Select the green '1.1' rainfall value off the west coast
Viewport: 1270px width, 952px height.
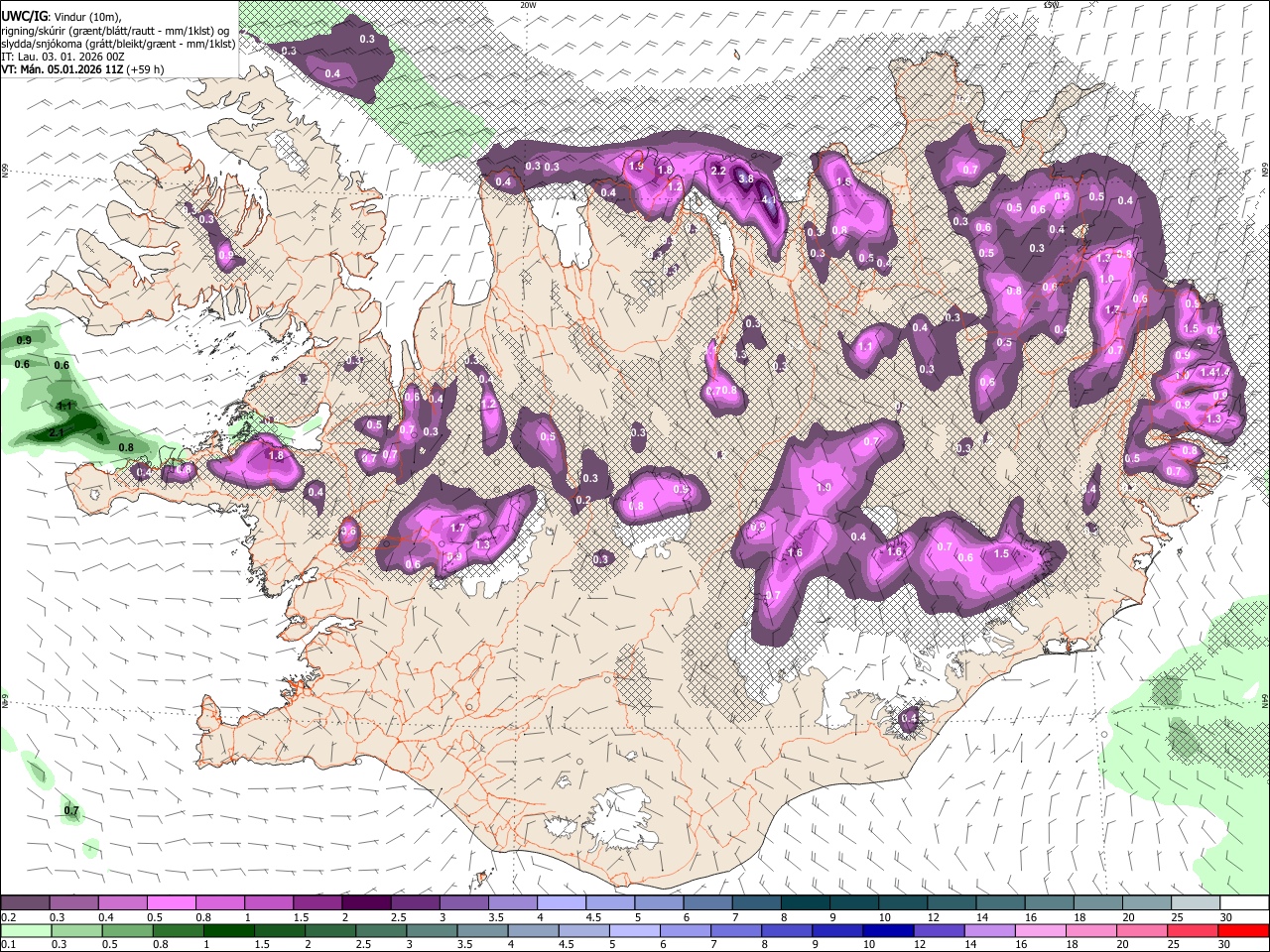(x=64, y=406)
